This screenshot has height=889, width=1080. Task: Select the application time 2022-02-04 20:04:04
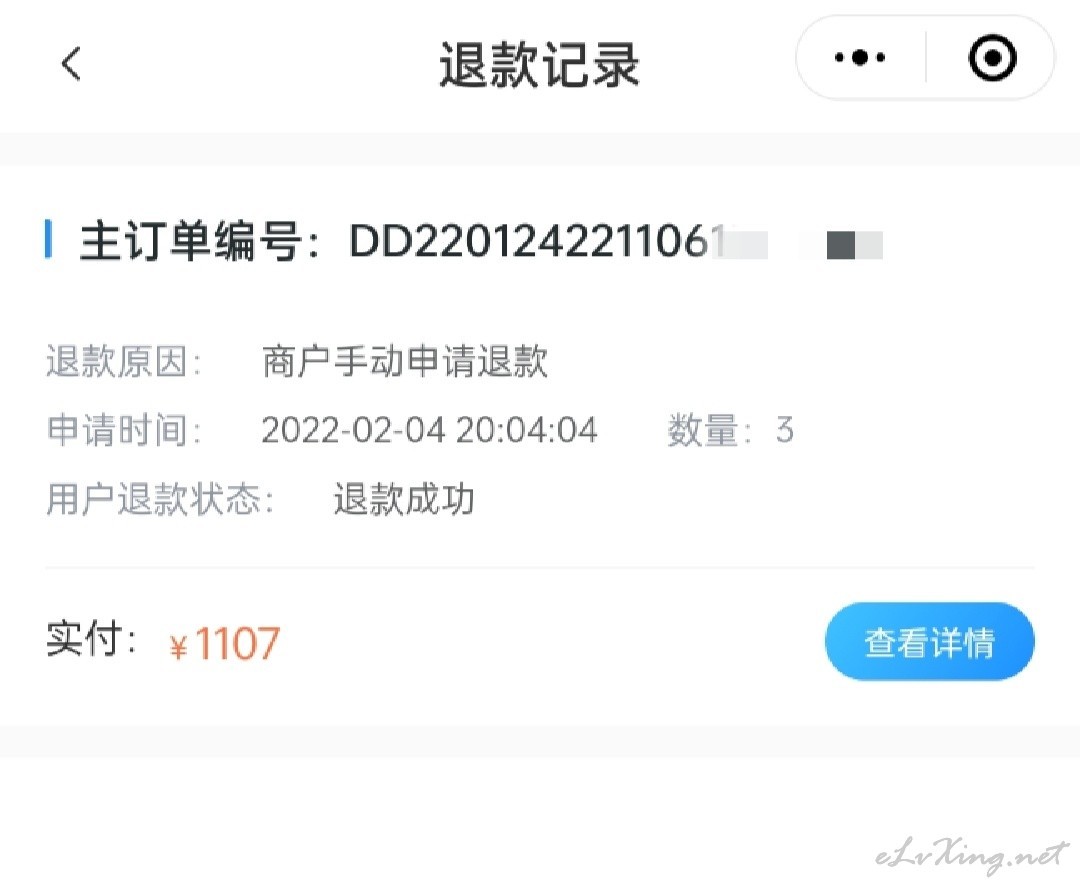(429, 430)
